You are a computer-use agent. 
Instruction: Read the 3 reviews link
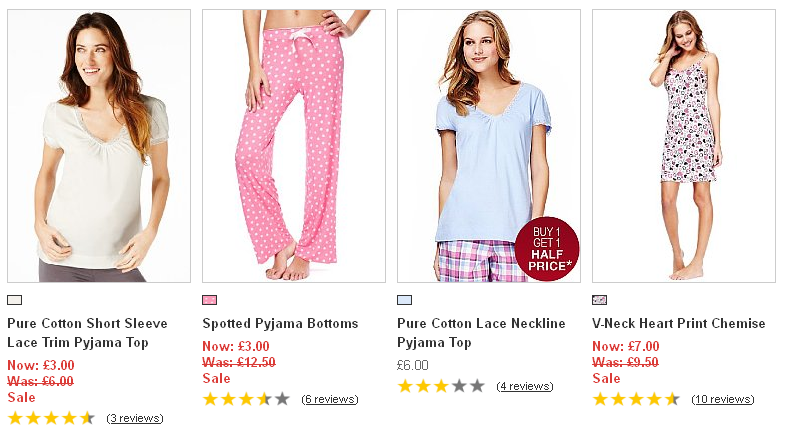[x=135, y=418]
